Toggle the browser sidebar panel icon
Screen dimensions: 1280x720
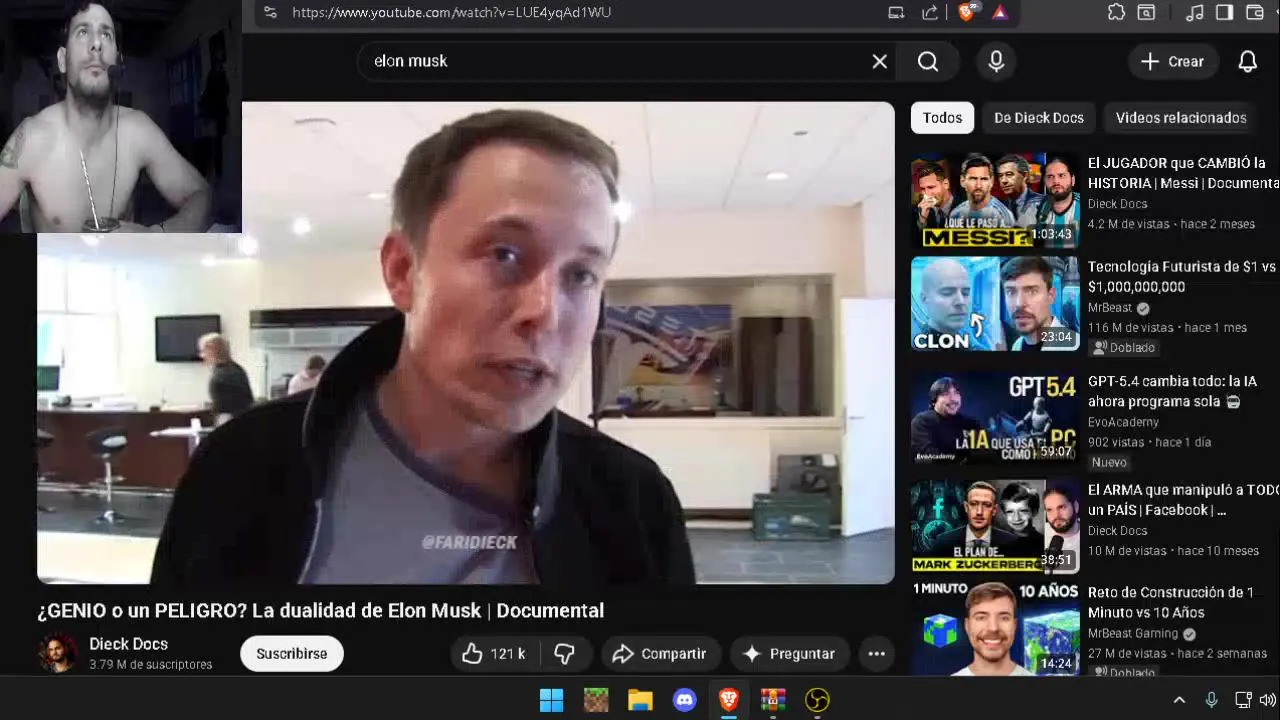click(1224, 12)
